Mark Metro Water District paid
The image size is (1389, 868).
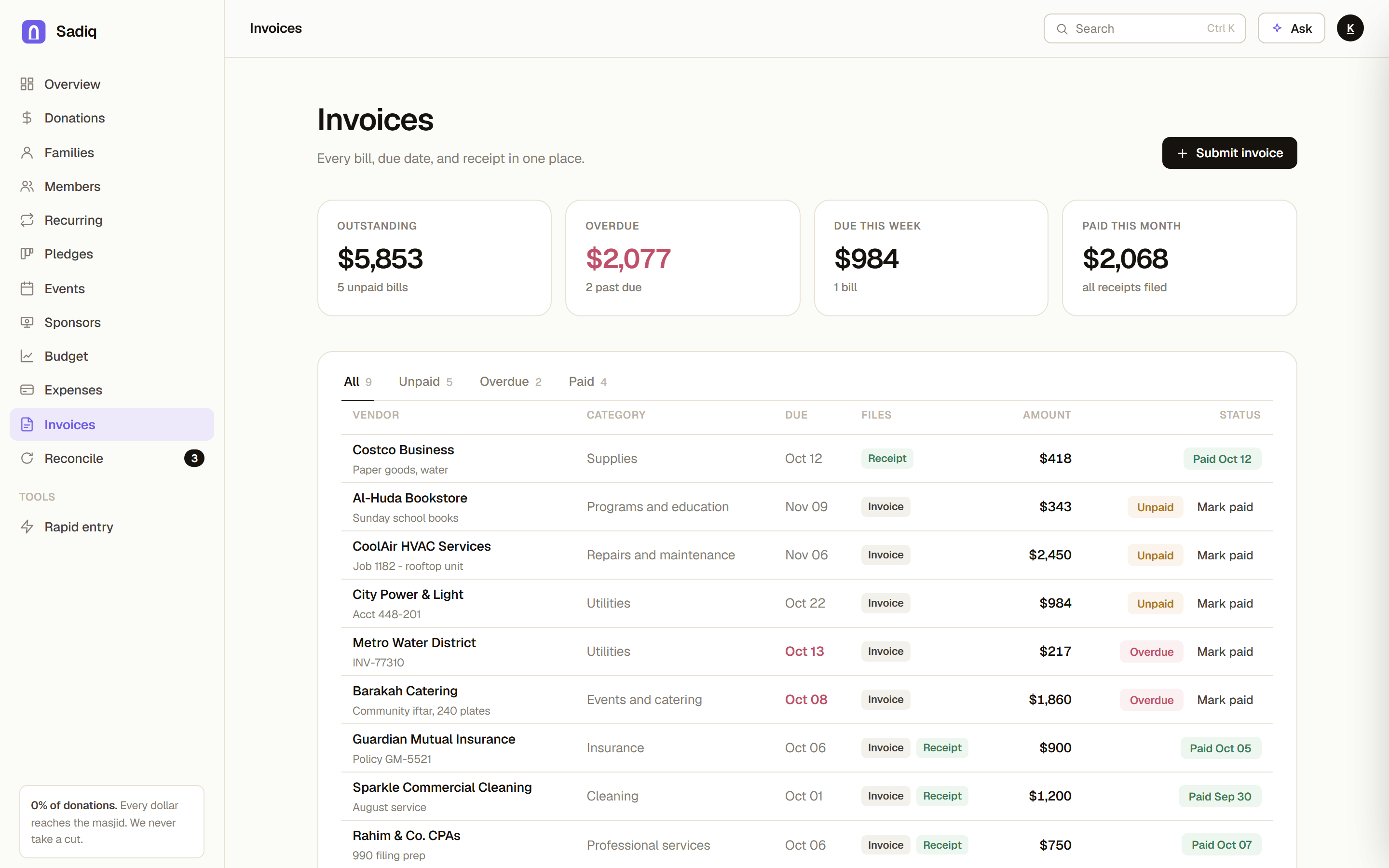(1225, 652)
